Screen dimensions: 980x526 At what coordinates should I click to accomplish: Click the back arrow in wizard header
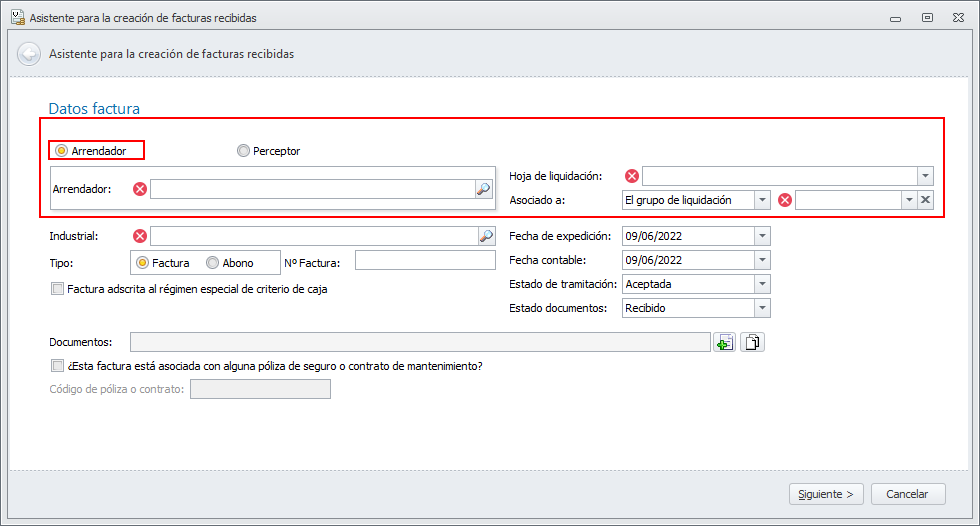pos(29,54)
